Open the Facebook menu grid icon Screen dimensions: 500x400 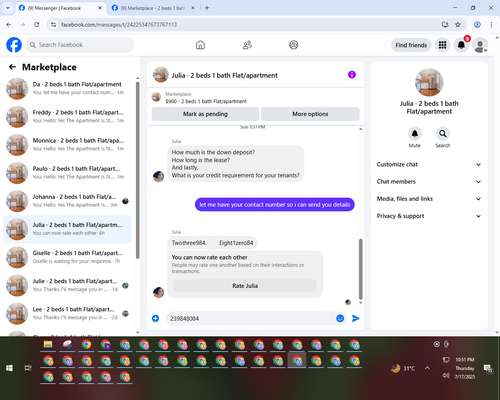(442, 45)
